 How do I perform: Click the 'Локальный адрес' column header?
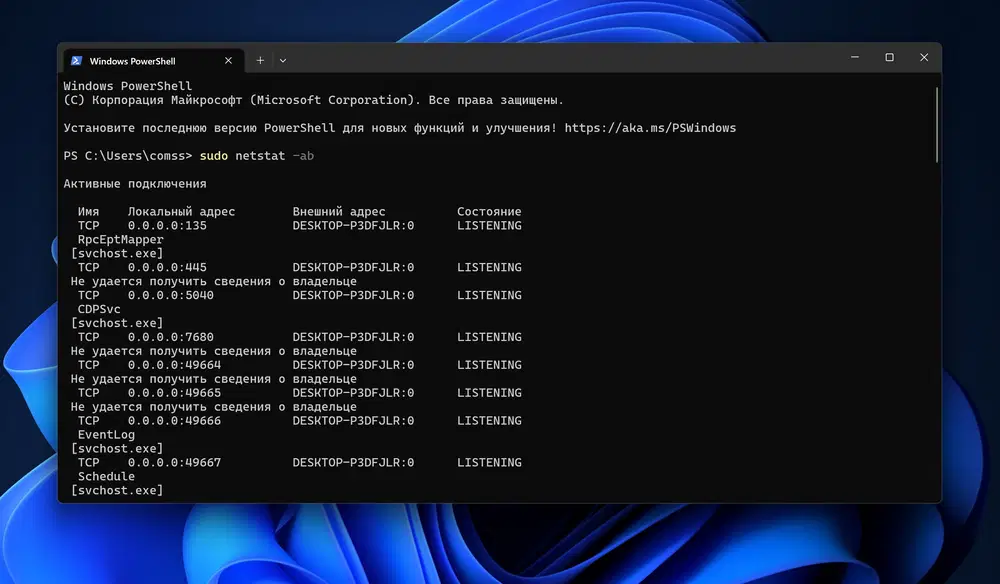click(x=181, y=211)
